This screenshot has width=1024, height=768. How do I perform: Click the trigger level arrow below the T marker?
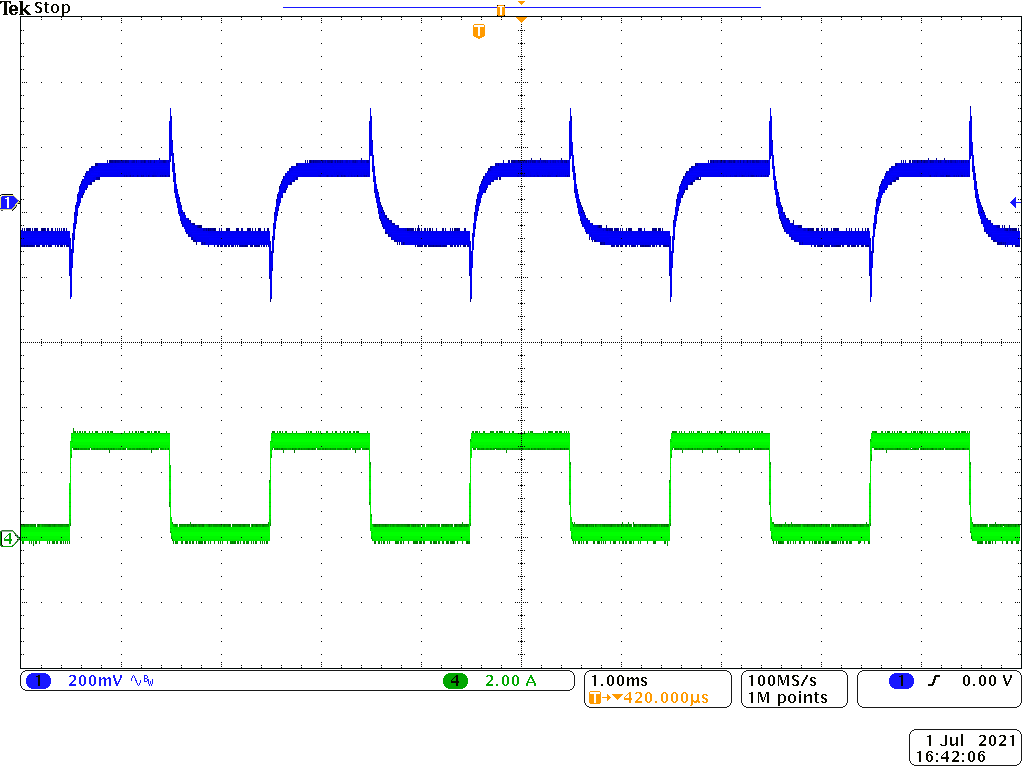520,17
